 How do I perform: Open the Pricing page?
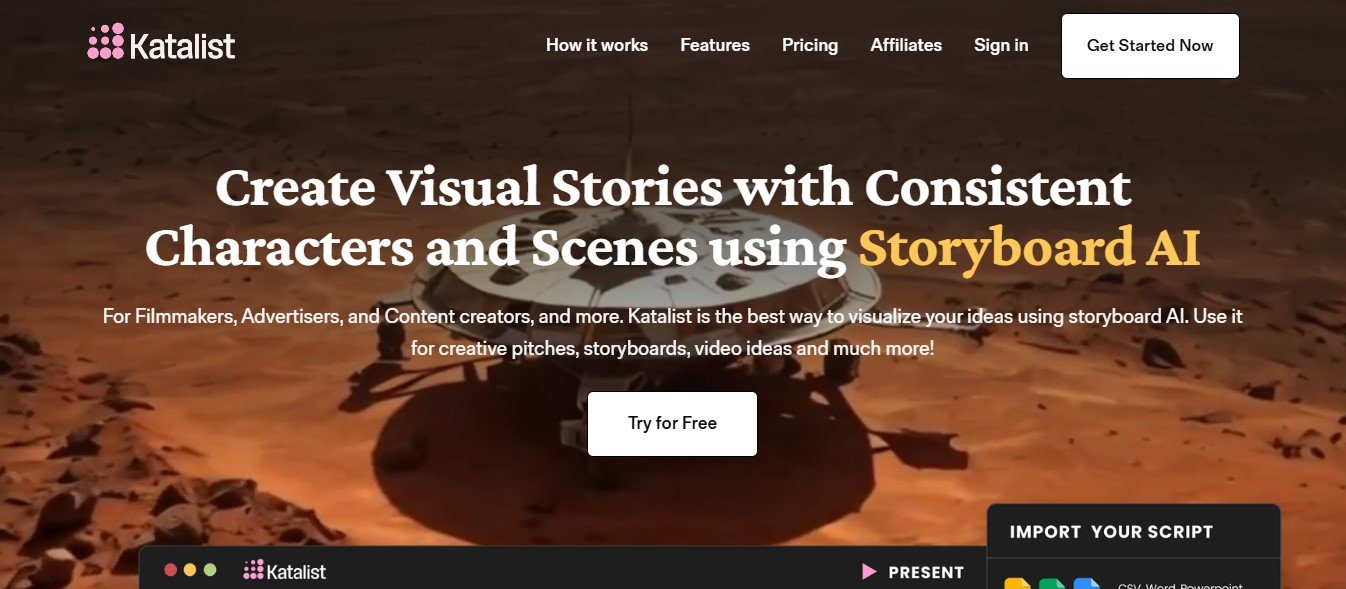pyautogui.click(x=810, y=45)
